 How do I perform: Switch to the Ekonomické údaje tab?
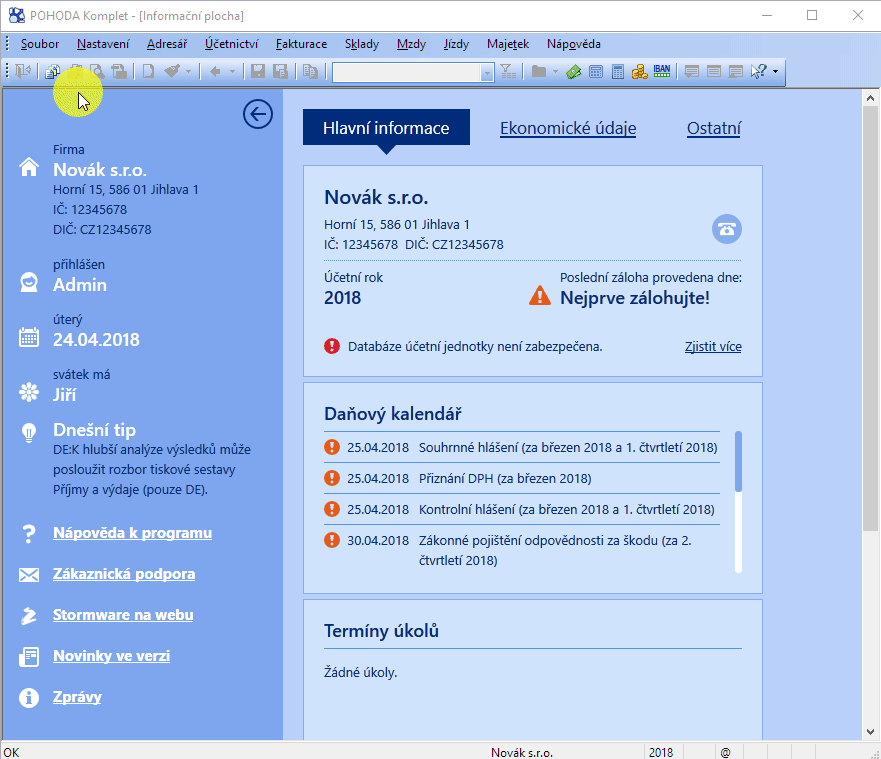point(568,128)
